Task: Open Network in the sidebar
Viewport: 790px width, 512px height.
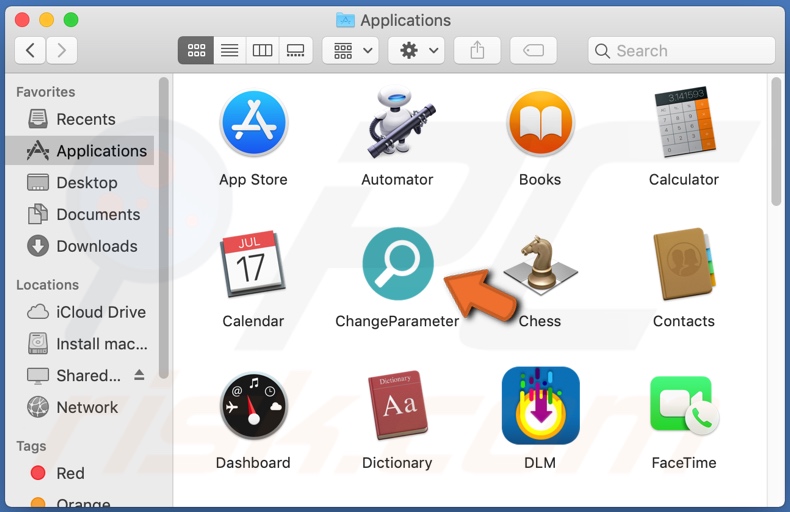Action: [x=81, y=407]
